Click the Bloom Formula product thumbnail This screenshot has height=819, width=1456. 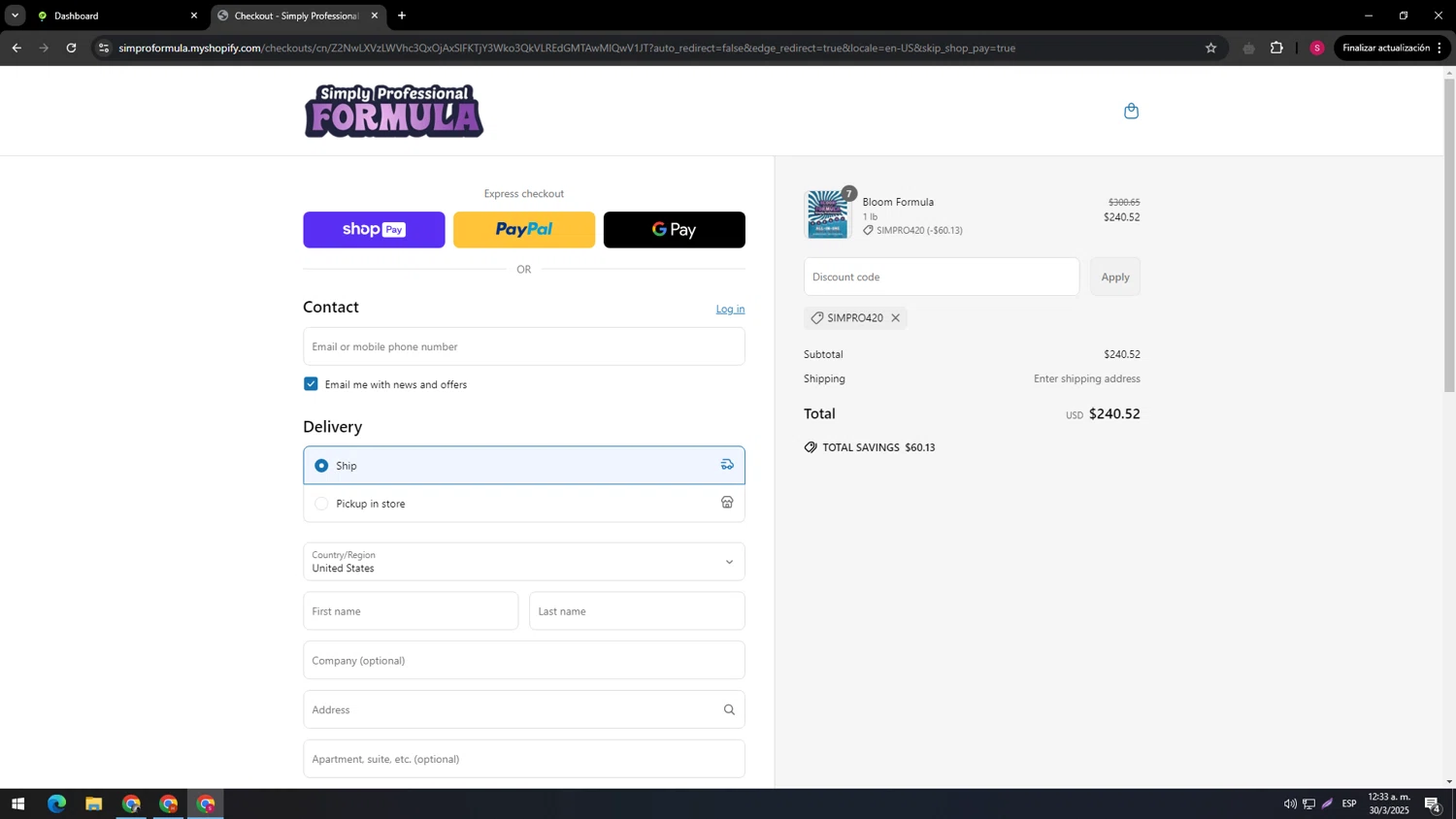click(x=827, y=214)
